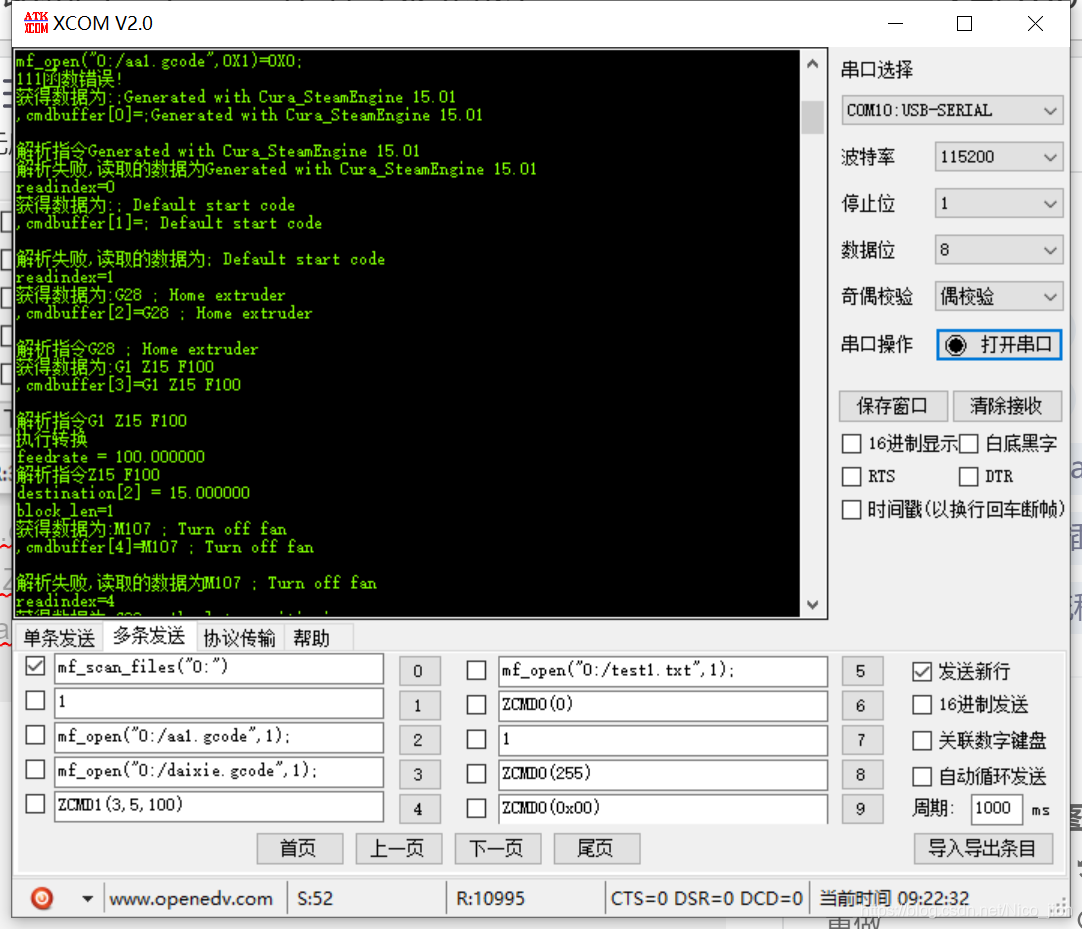Open the data bits dropdown showing 8

[999, 250]
